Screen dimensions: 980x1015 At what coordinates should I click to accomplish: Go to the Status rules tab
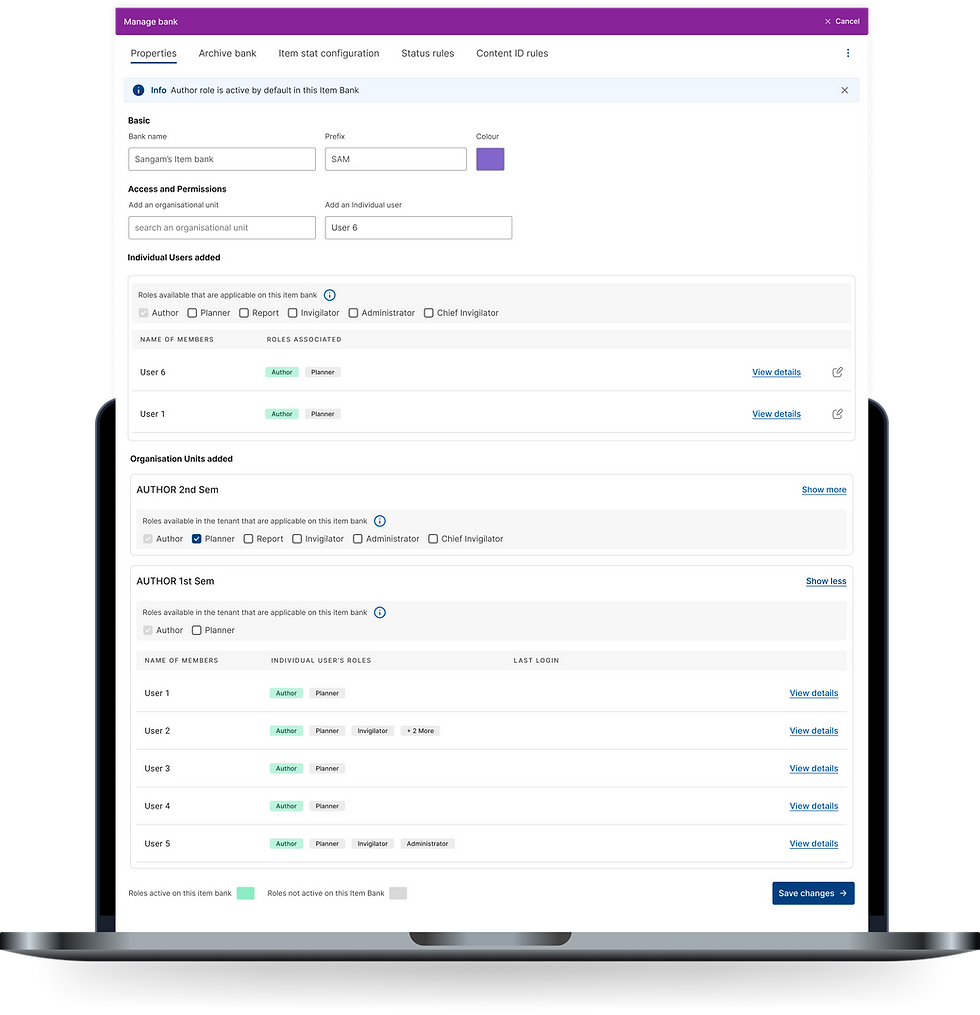(428, 54)
